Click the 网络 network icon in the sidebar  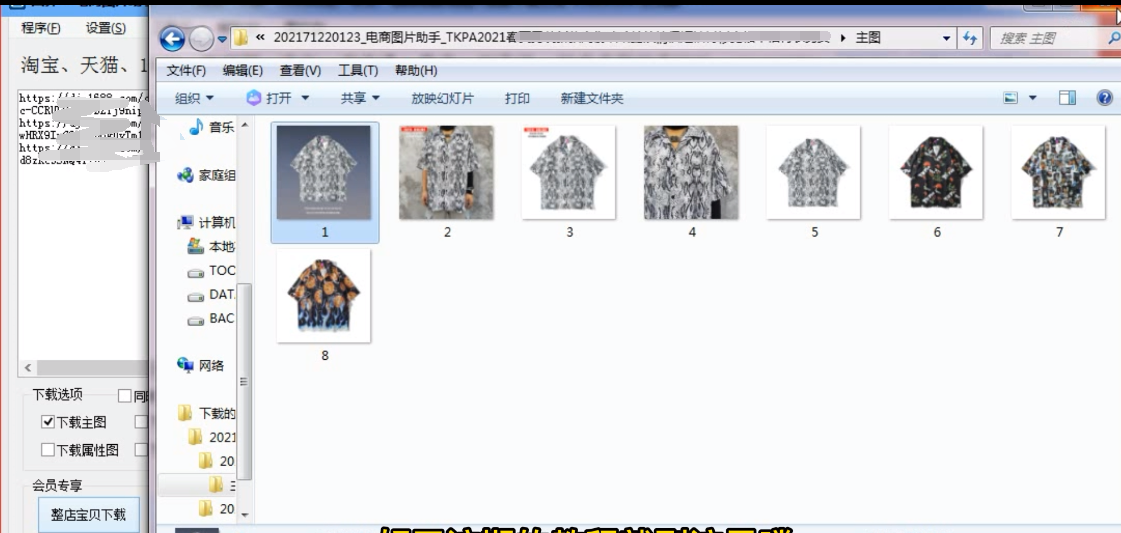point(185,365)
